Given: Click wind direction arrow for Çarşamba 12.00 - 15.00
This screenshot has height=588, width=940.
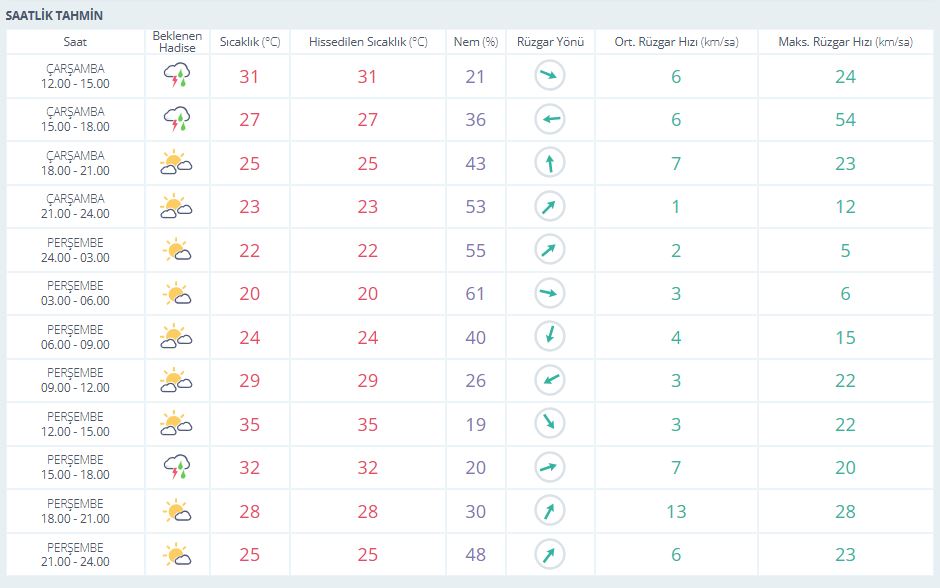Looking at the screenshot, I should click(x=550, y=76).
